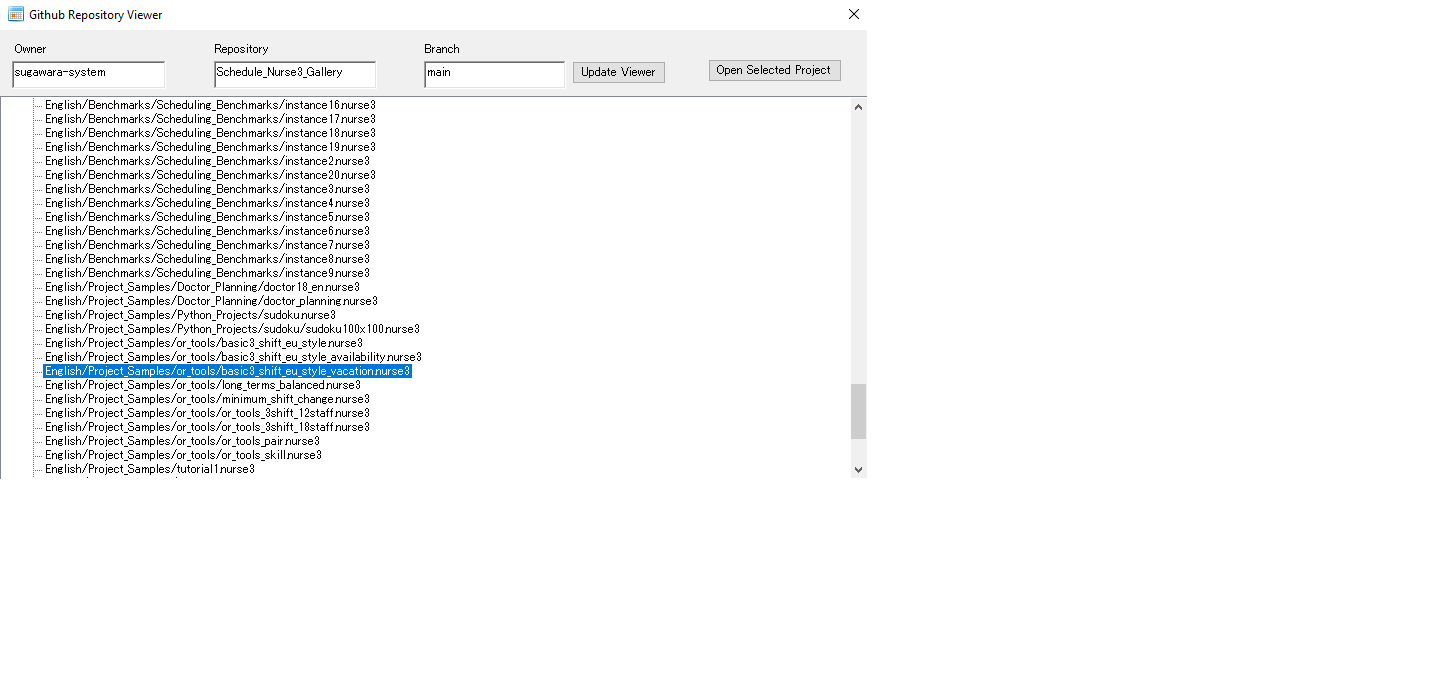Screen dimensions: 1434x692
Task: Choose minimum_shift_change.nurse3 in the tree
Action: 207,399
